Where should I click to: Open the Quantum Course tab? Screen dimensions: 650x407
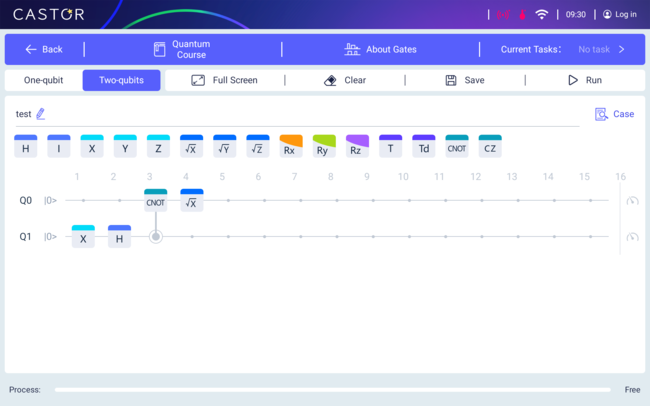tap(182, 49)
